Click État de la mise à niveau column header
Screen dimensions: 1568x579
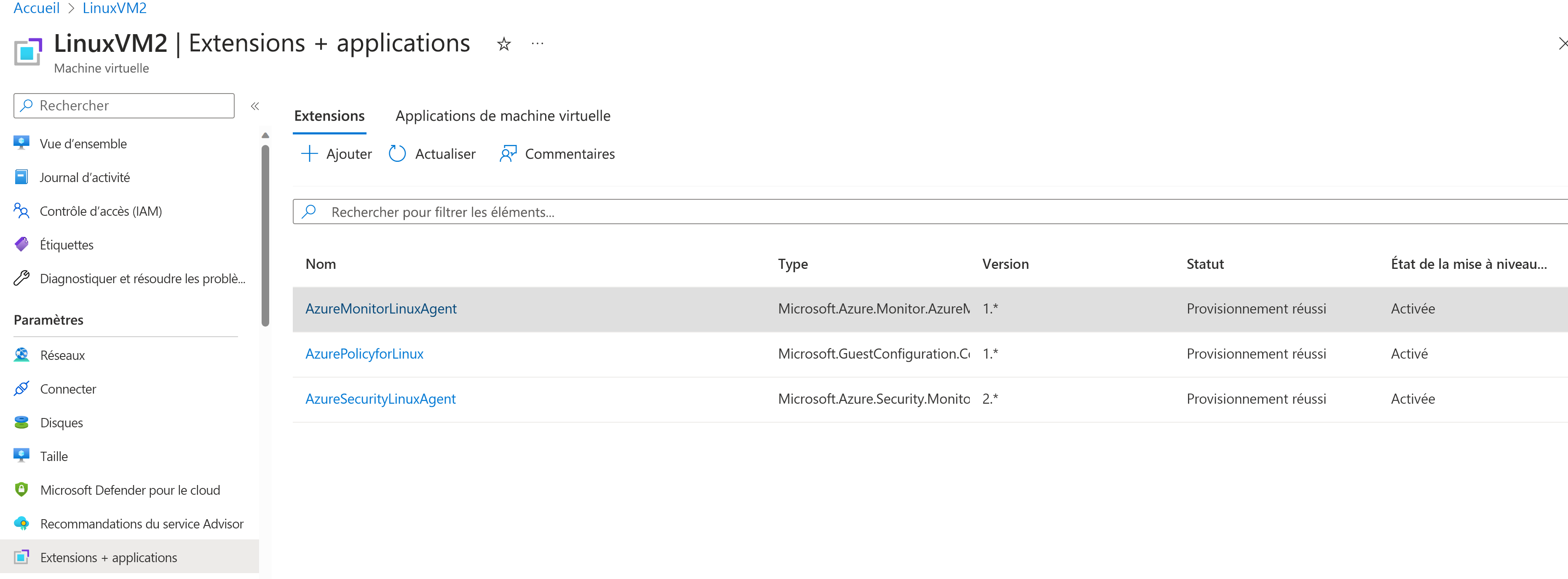point(1468,264)
